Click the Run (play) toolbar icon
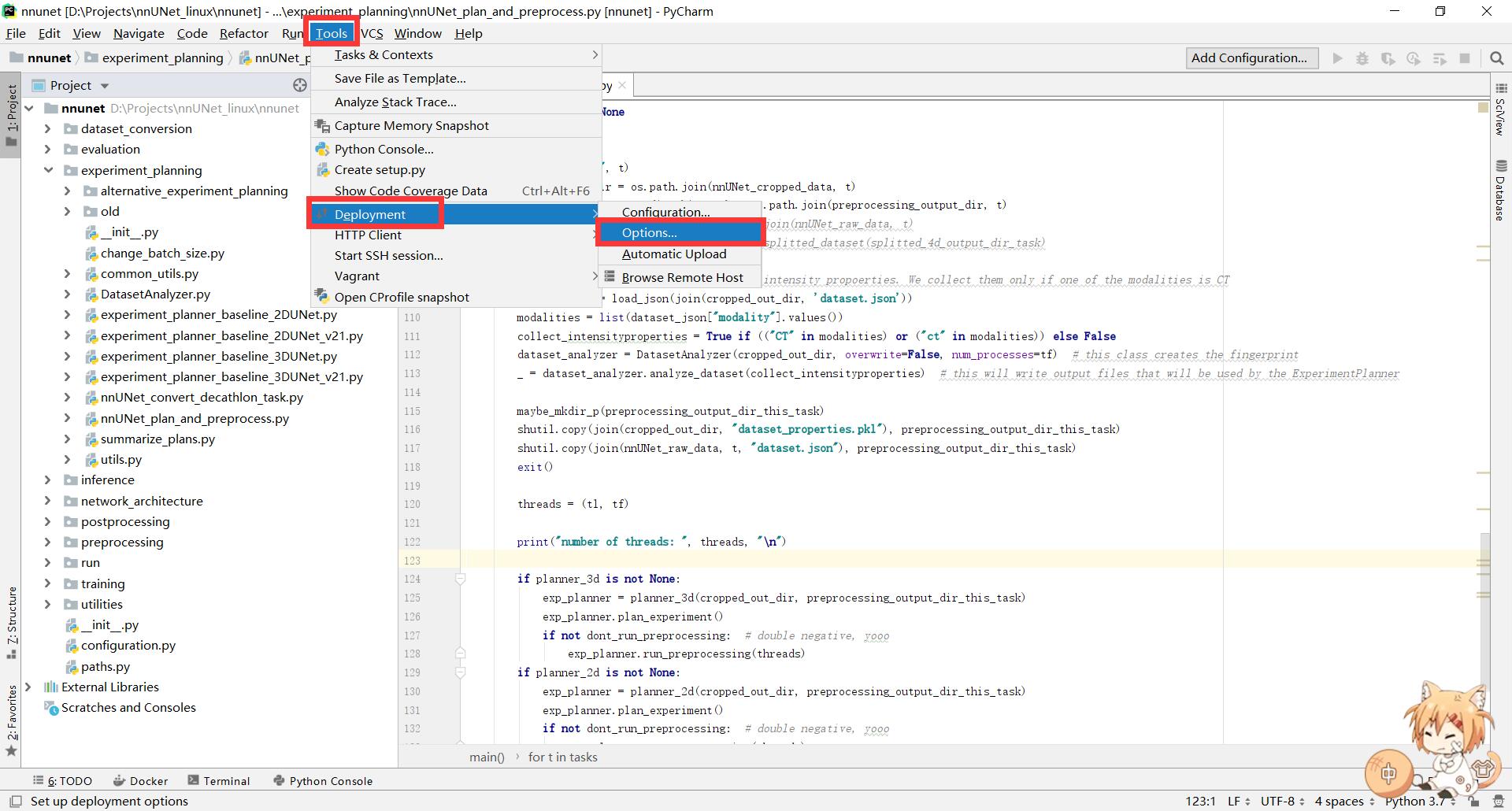1512x811 pixels. click(x=1337, y=58)
